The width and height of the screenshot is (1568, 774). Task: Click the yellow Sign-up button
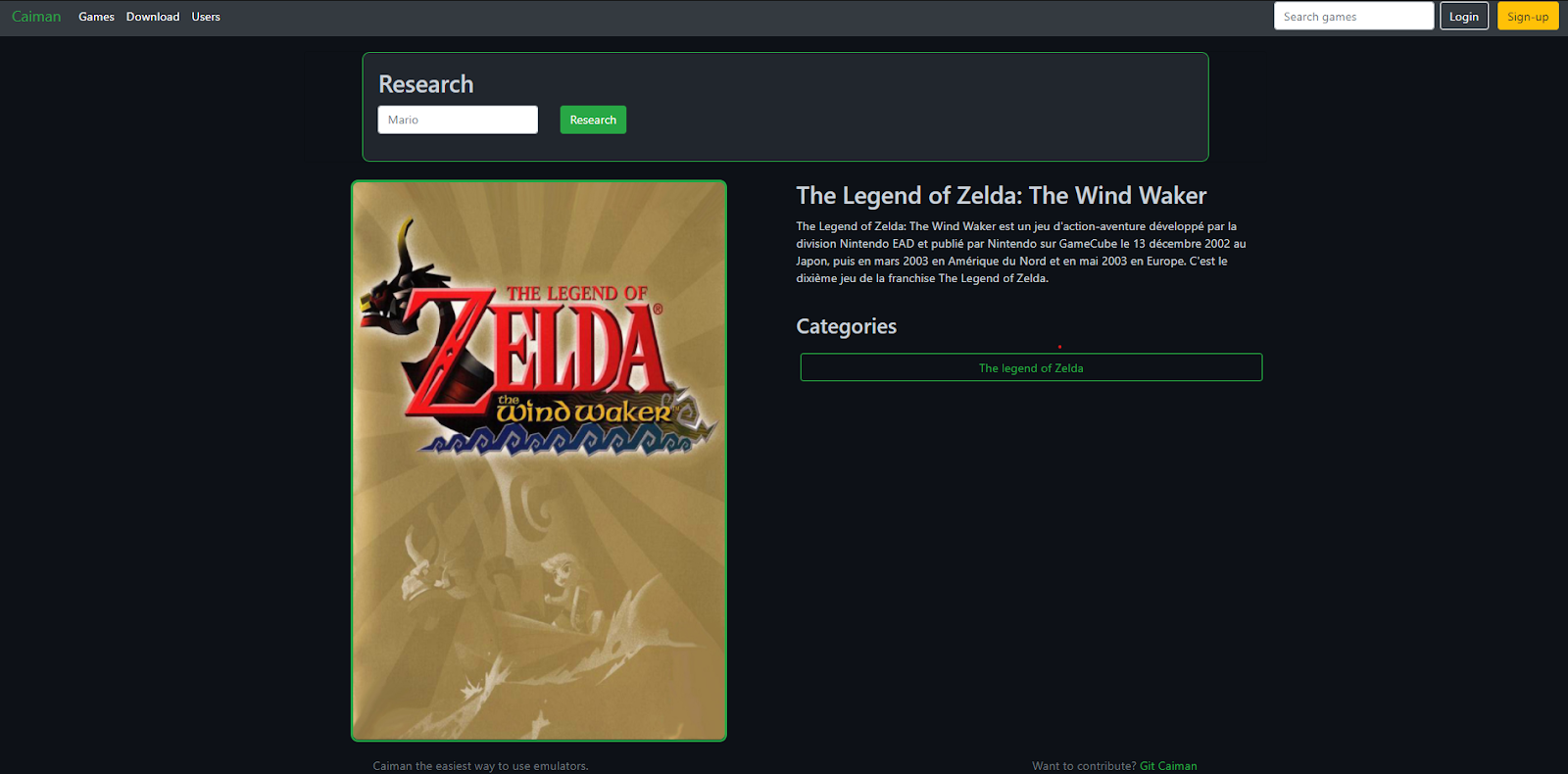point(1528,16)
